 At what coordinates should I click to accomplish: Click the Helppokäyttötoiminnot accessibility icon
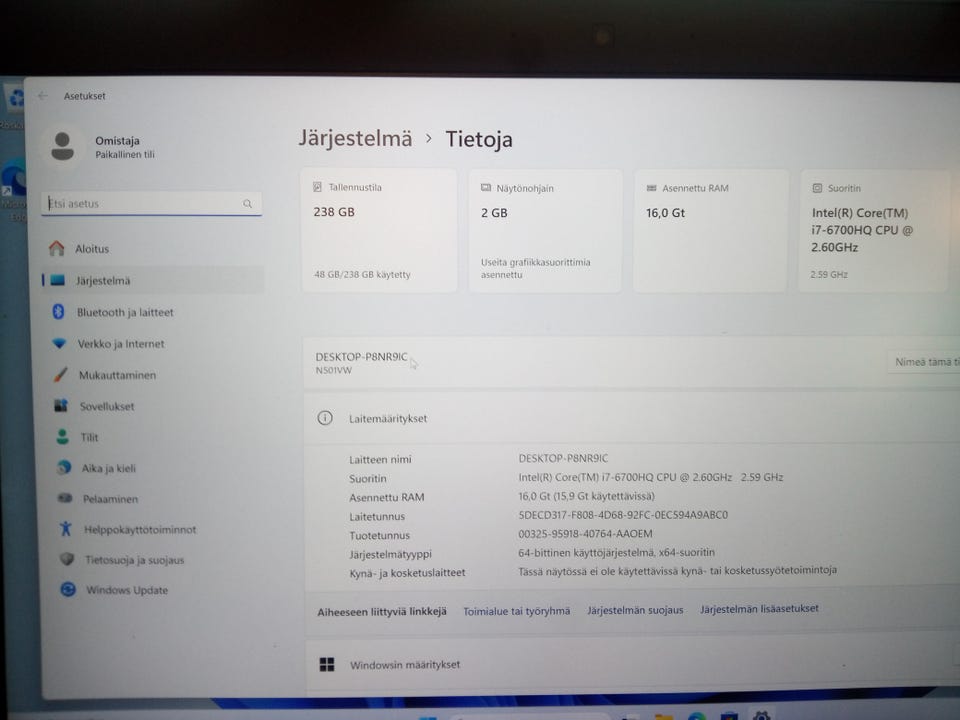[66, 529]
